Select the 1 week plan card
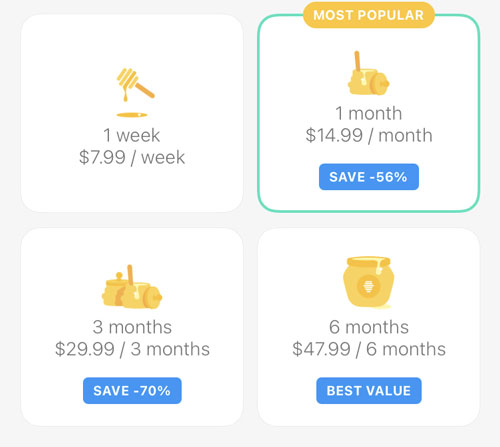Image resolution: width=500 pixels, height=447 pixels. pos(132,113)
